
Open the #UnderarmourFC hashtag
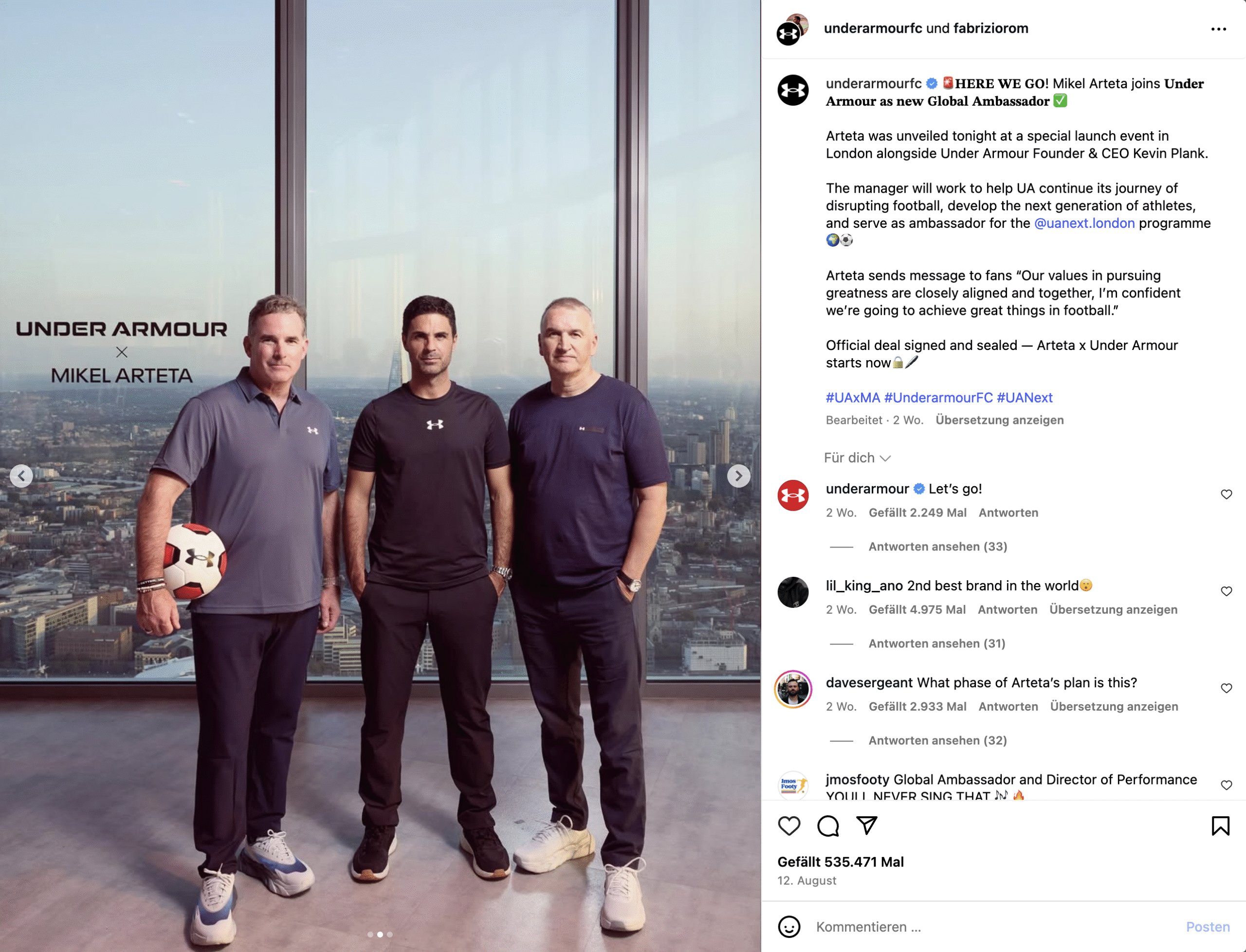[938, 398]
